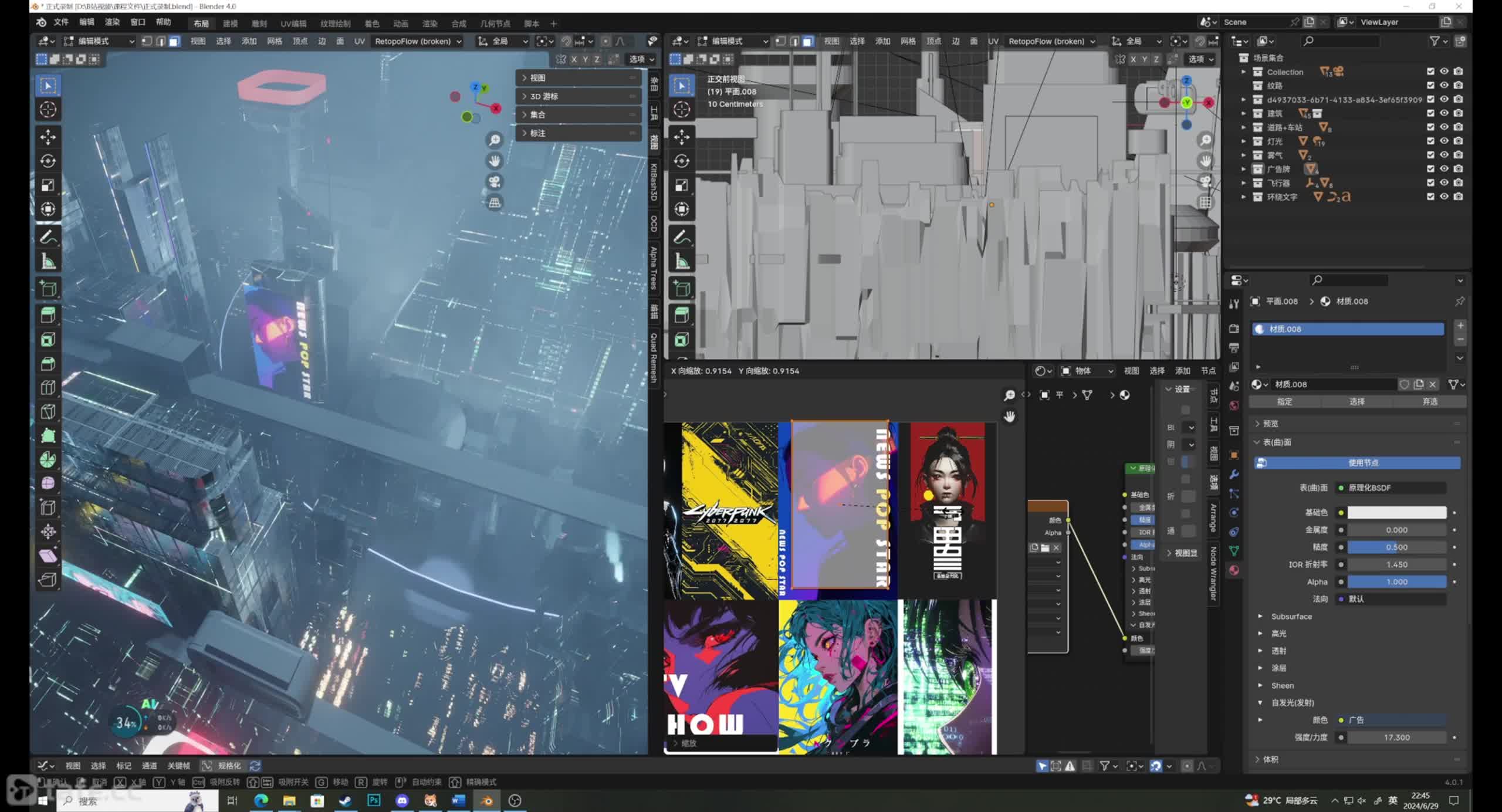Open the Object Data mesh properties tab
Viewport: 1502px width, 812px height.
(x=1234, y=550)
